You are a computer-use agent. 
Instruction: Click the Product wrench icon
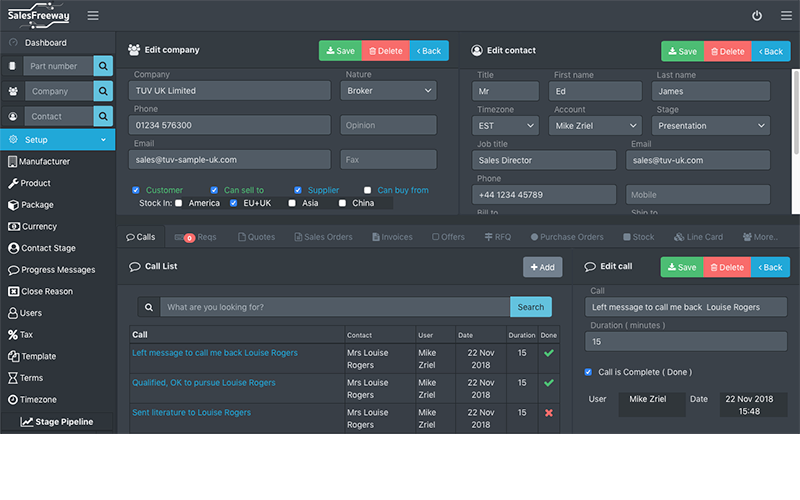[x=13, y=183]
